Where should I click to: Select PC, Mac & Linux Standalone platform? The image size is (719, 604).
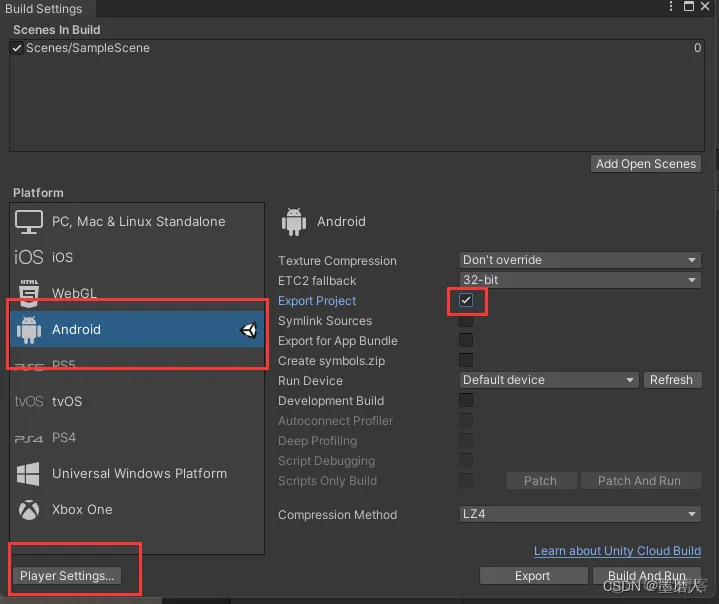[x=137, y=222]
